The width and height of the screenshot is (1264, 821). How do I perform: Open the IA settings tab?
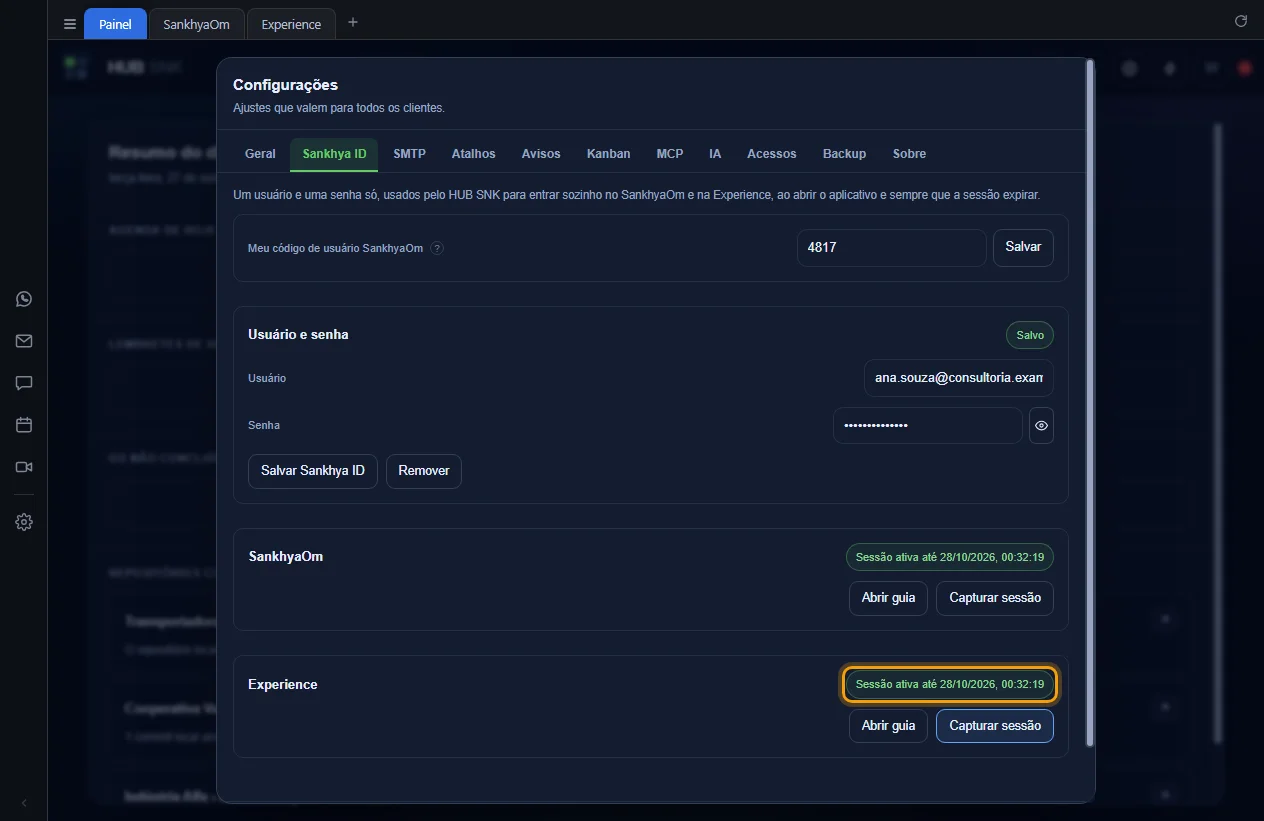tap(715, 154)
